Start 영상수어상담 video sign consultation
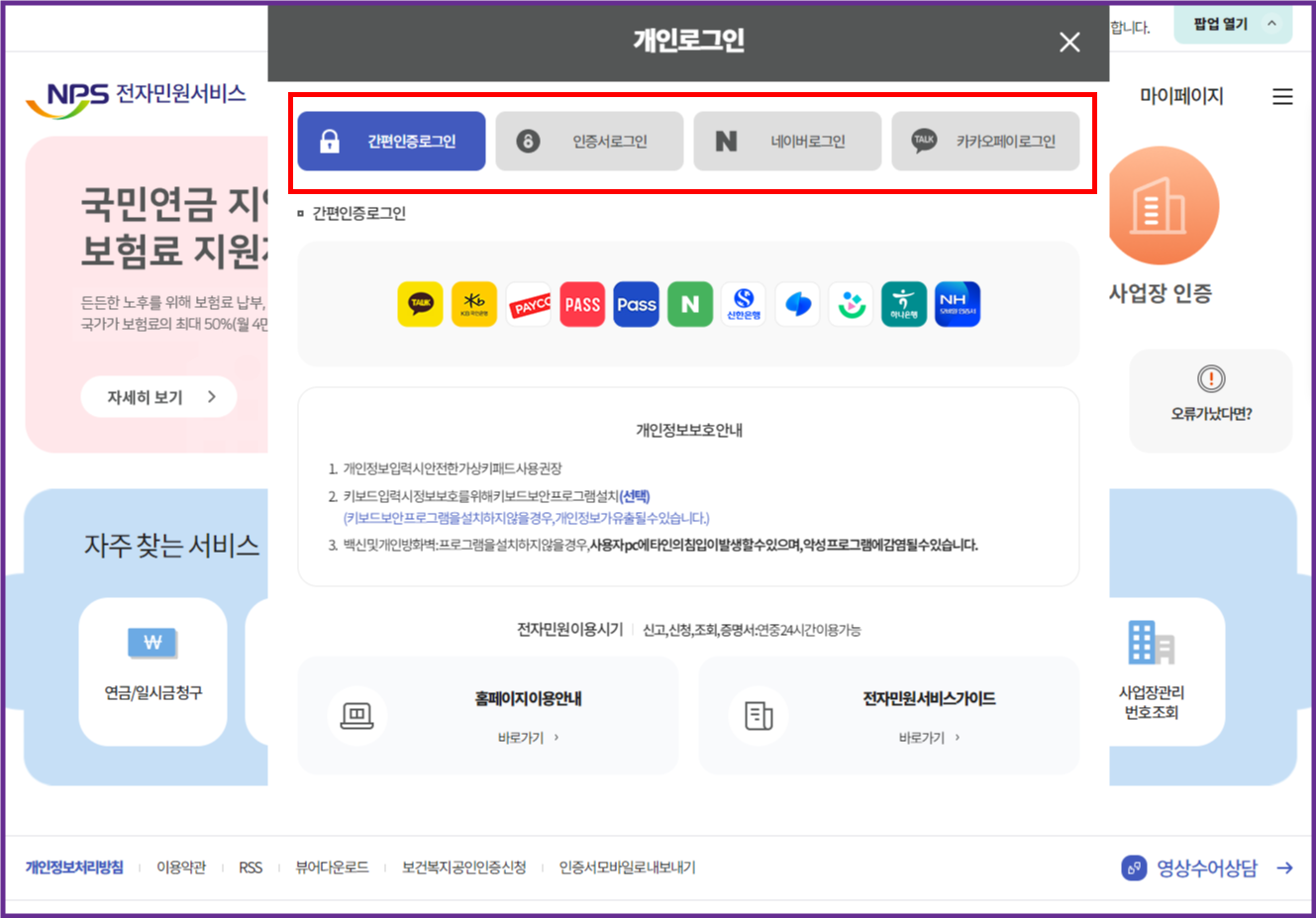This screenshot has height=918, width=1316. [x=1207, y=868]
